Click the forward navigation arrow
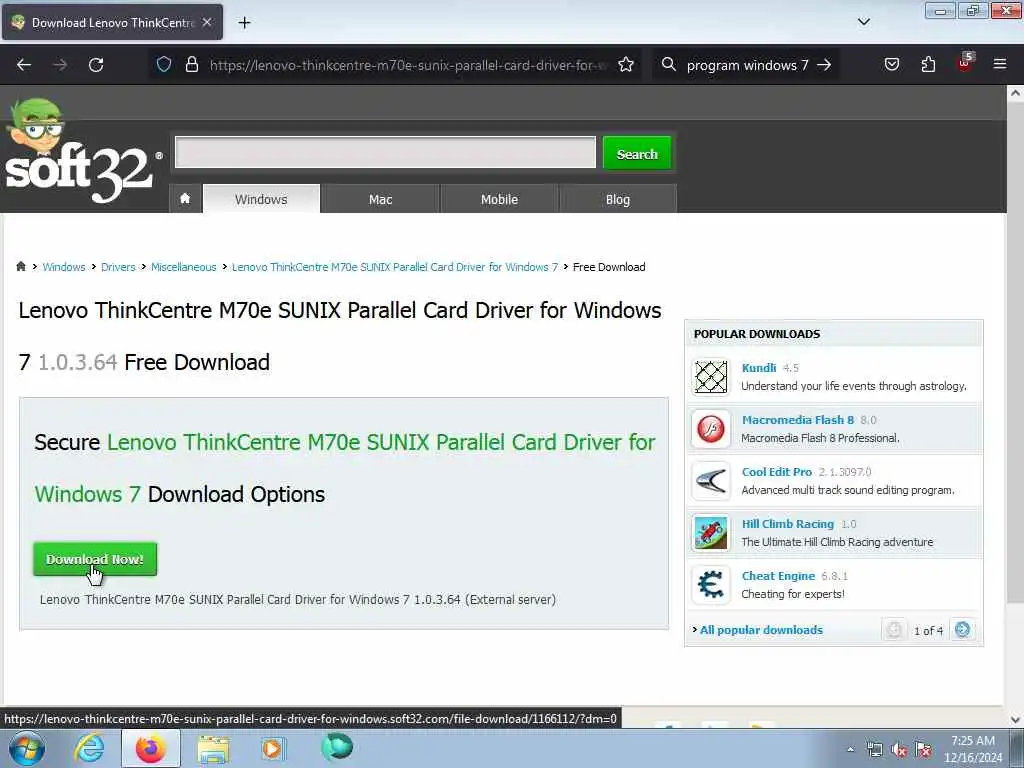Screen dimensions: 1024x768 pos(60,65)
